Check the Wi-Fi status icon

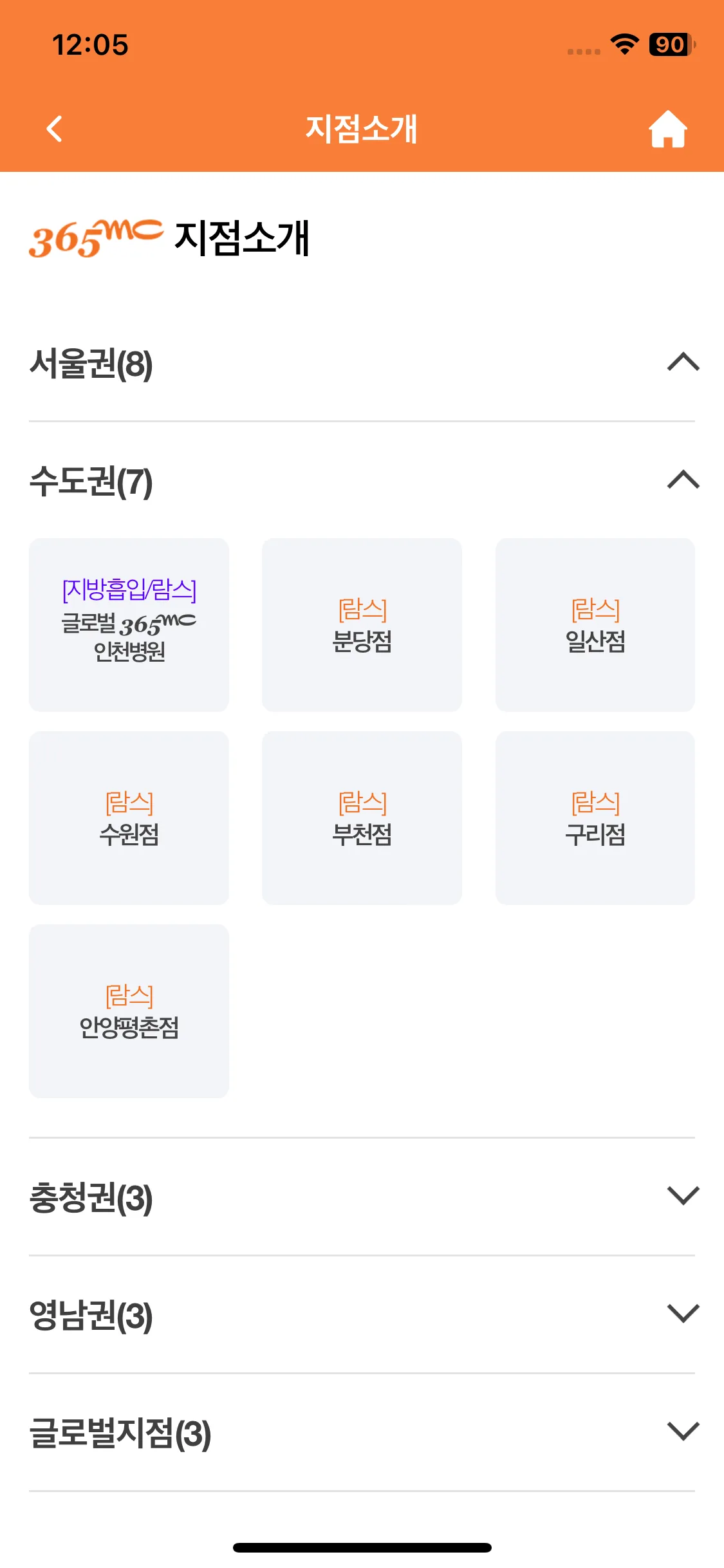pos(624,44)
